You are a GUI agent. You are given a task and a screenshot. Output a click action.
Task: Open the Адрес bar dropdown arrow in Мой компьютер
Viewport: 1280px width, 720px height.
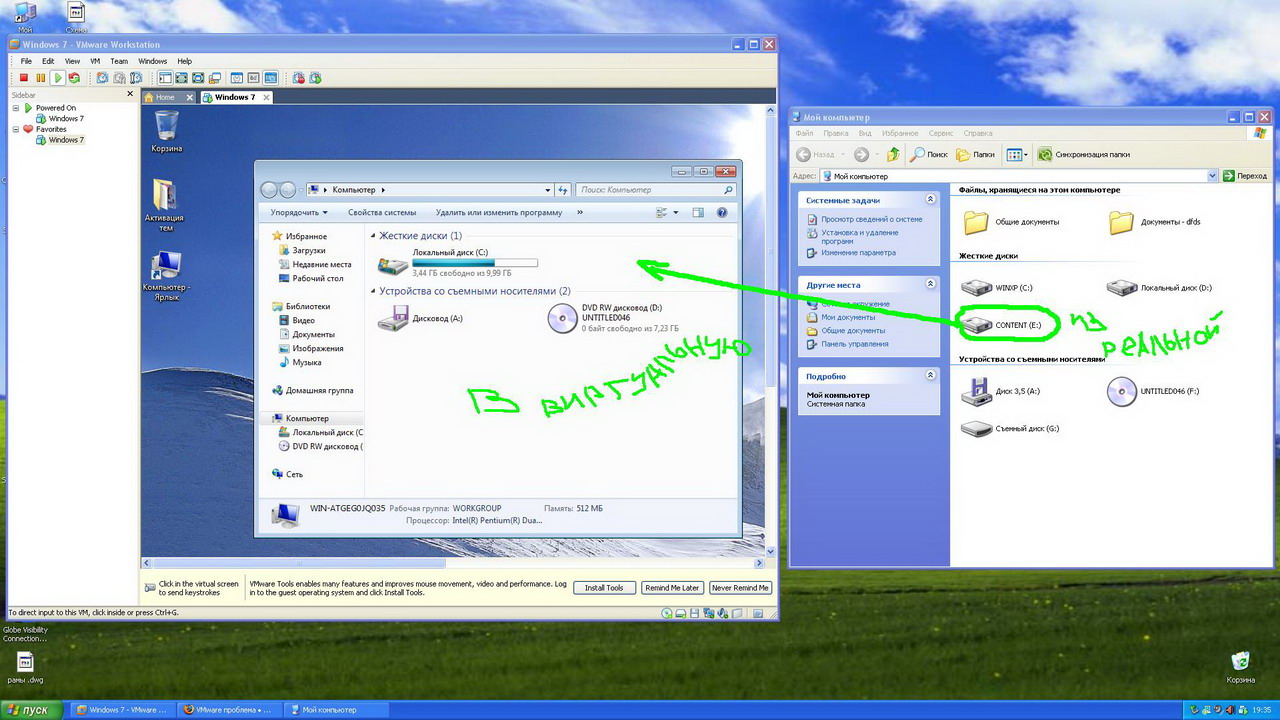click(1212, 176)
